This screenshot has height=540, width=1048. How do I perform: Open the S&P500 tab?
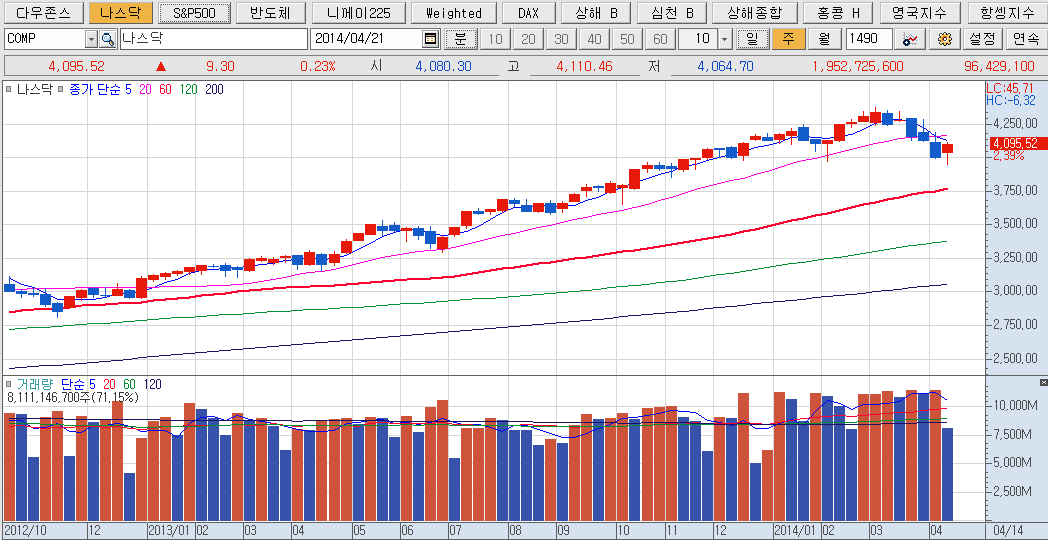click(x=196, y=13)
